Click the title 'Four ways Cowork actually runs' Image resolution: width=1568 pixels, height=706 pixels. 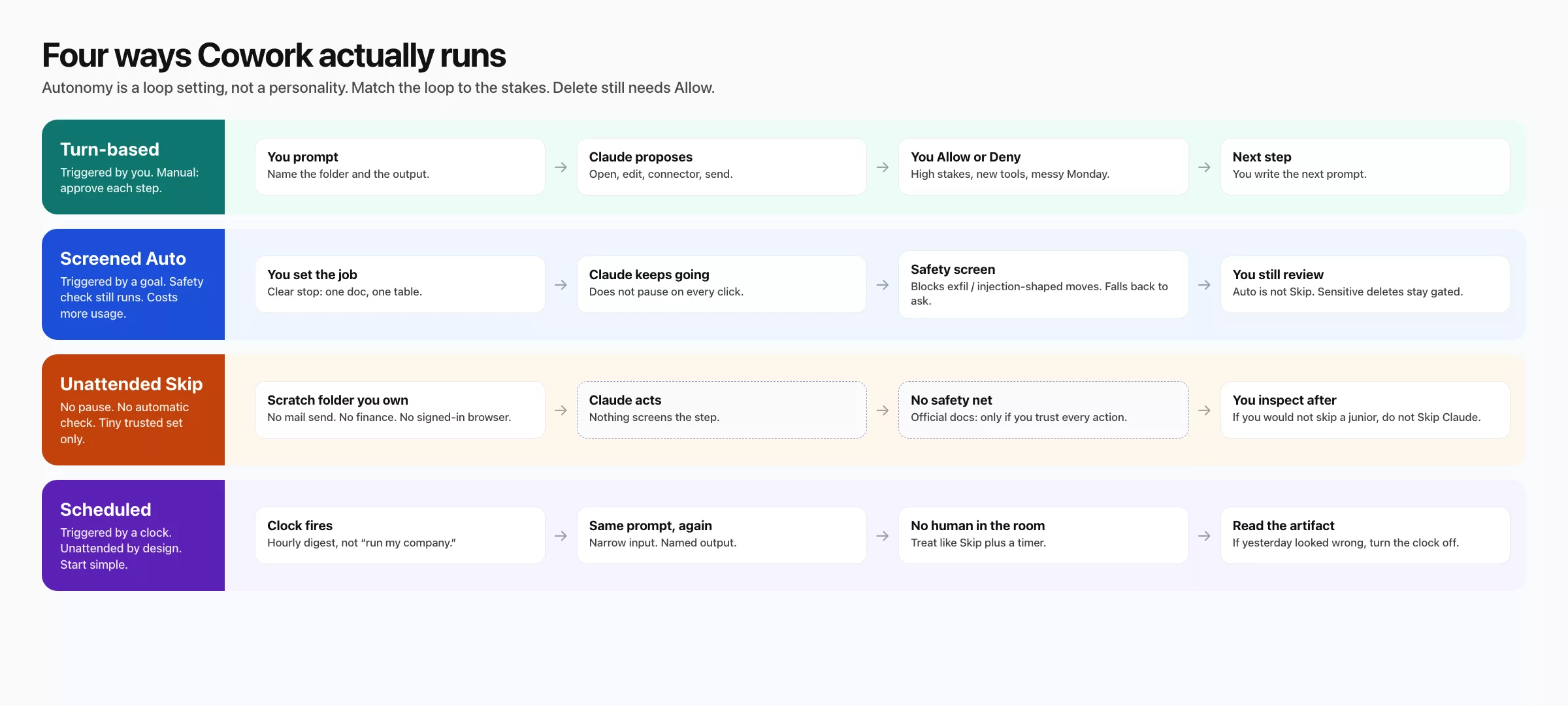click(x=274, y=56)
